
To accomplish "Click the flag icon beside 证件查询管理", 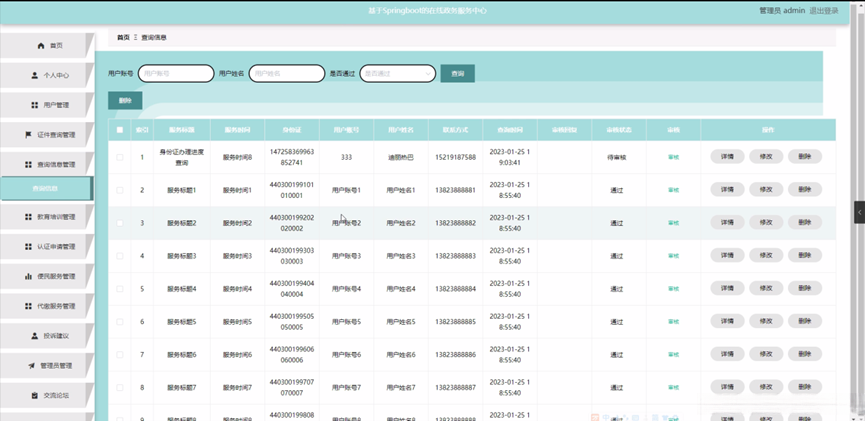I will 29,135.
